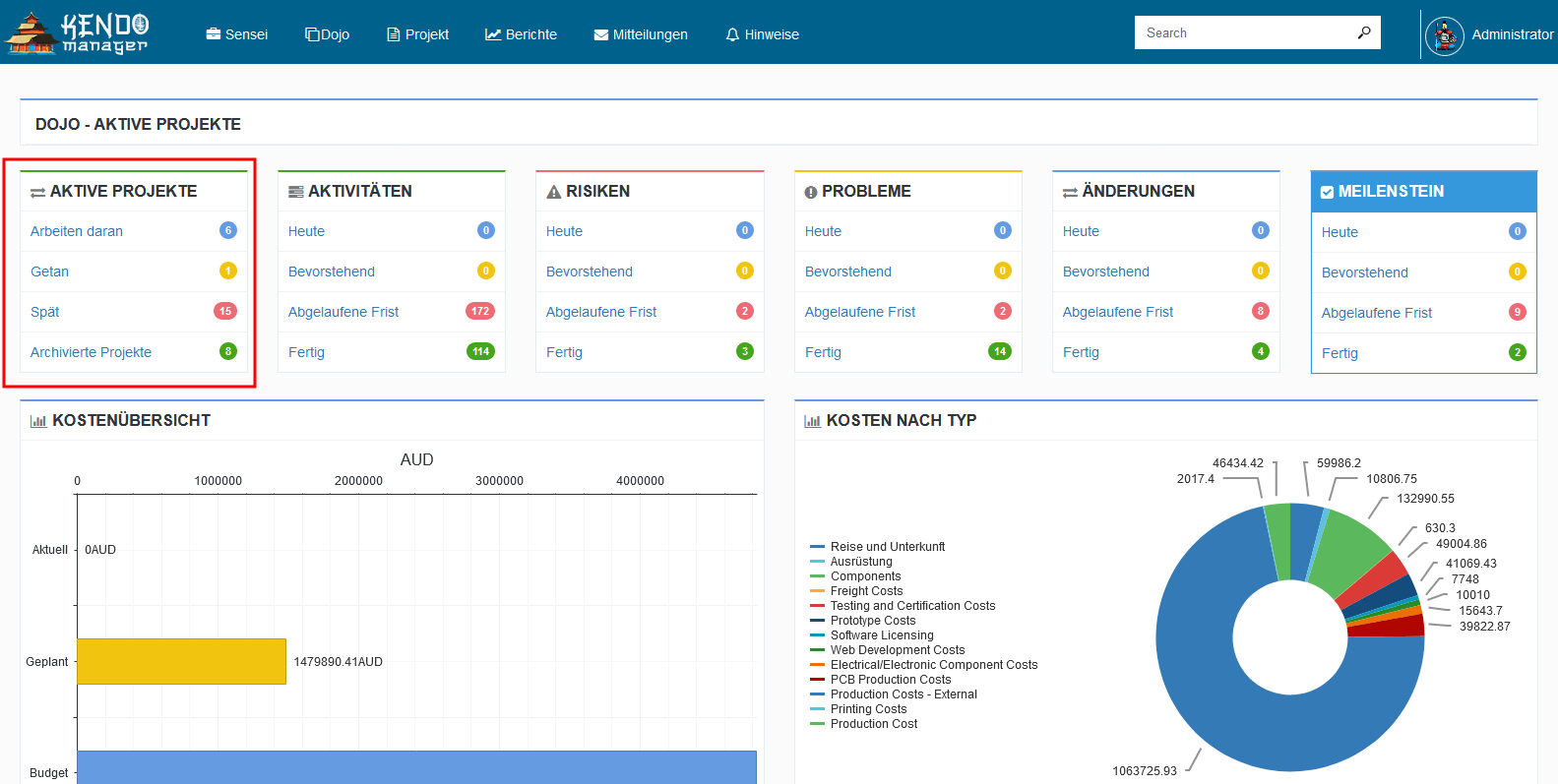This screenshot has width=1558, height=784.
Task: Open the Archivierte Projekte link
Action: [91, 352]
